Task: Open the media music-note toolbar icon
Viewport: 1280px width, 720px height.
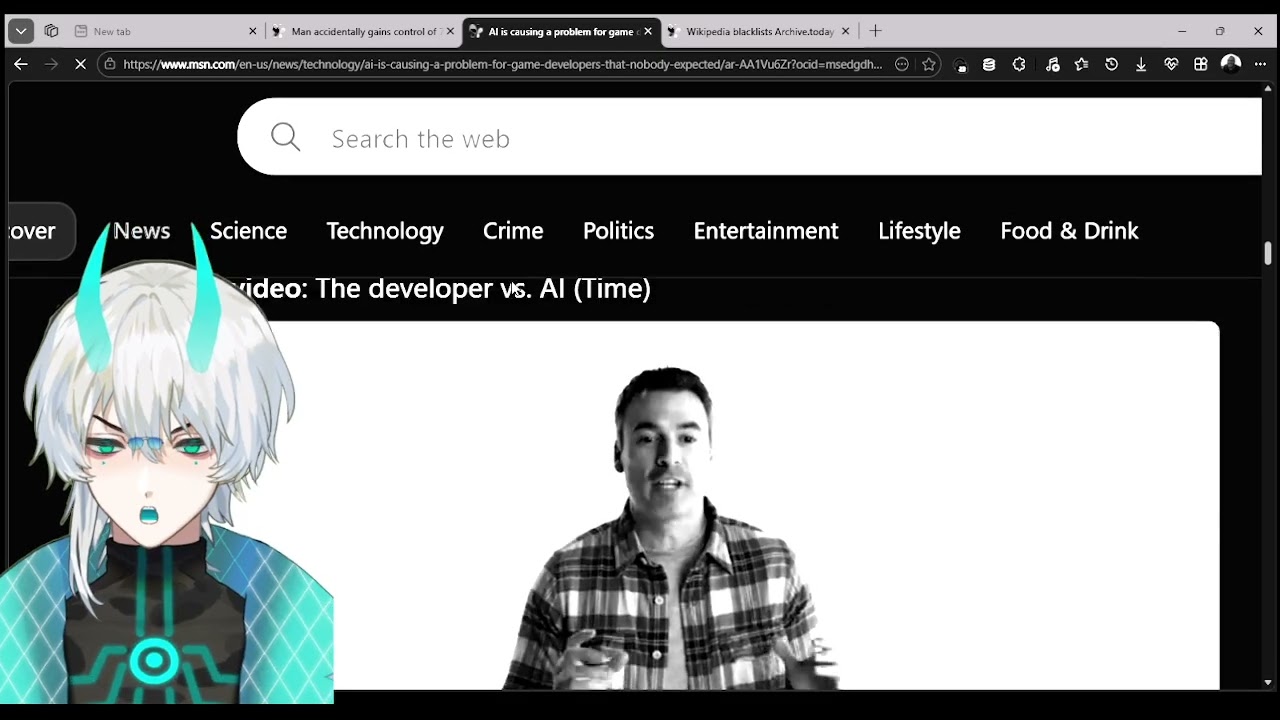Action: click(x=1052, y=64)
